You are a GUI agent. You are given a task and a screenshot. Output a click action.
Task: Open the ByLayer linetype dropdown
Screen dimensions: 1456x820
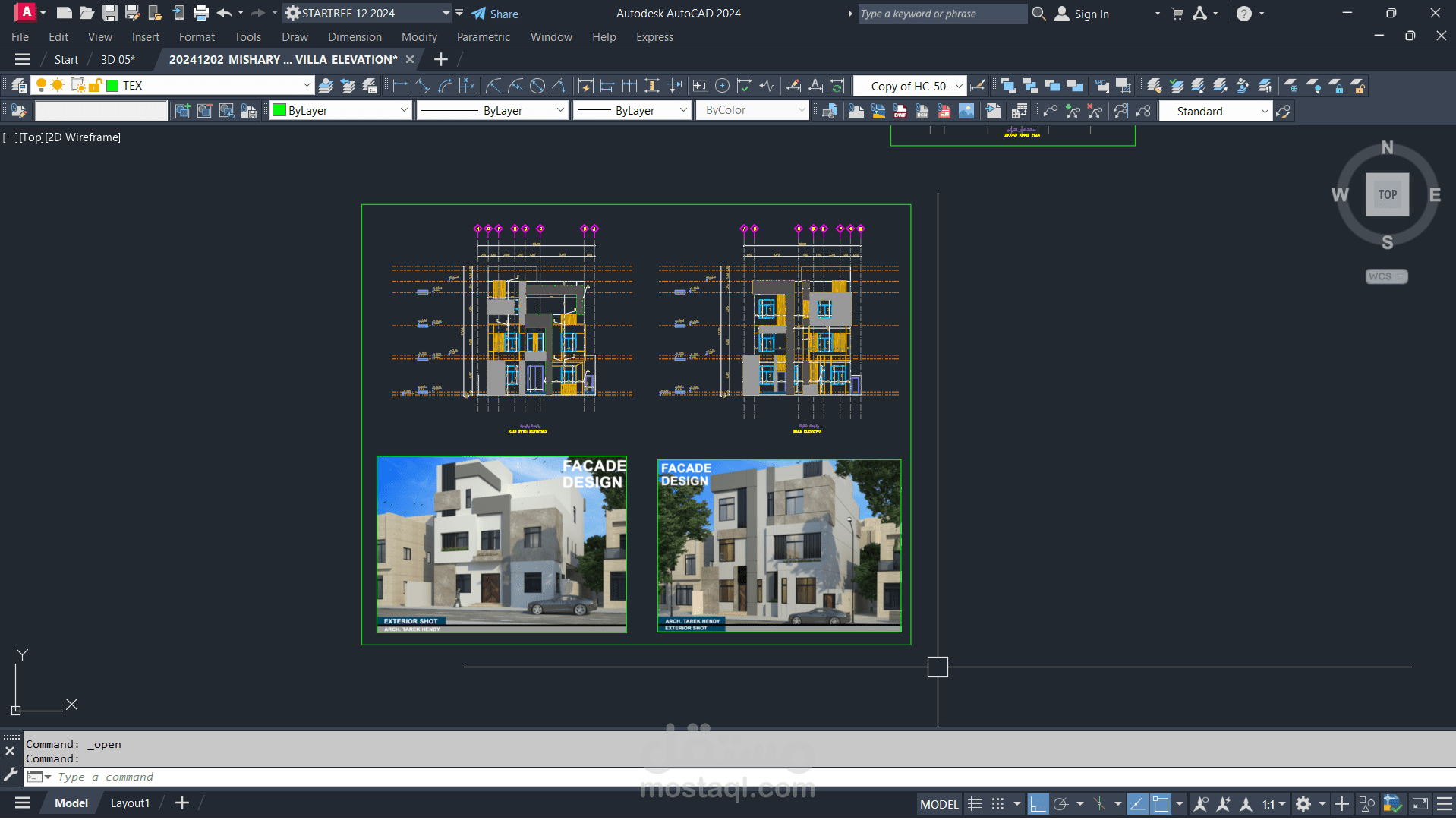(560, 110)
